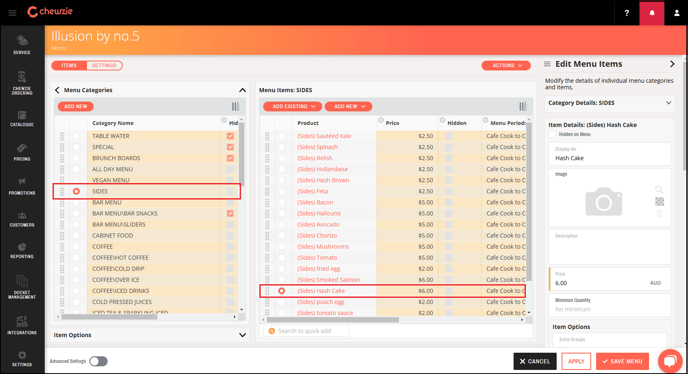This screenshot has width=688, height=374.
Task: Open the live chat bubble icon
Action: (670, 361)
